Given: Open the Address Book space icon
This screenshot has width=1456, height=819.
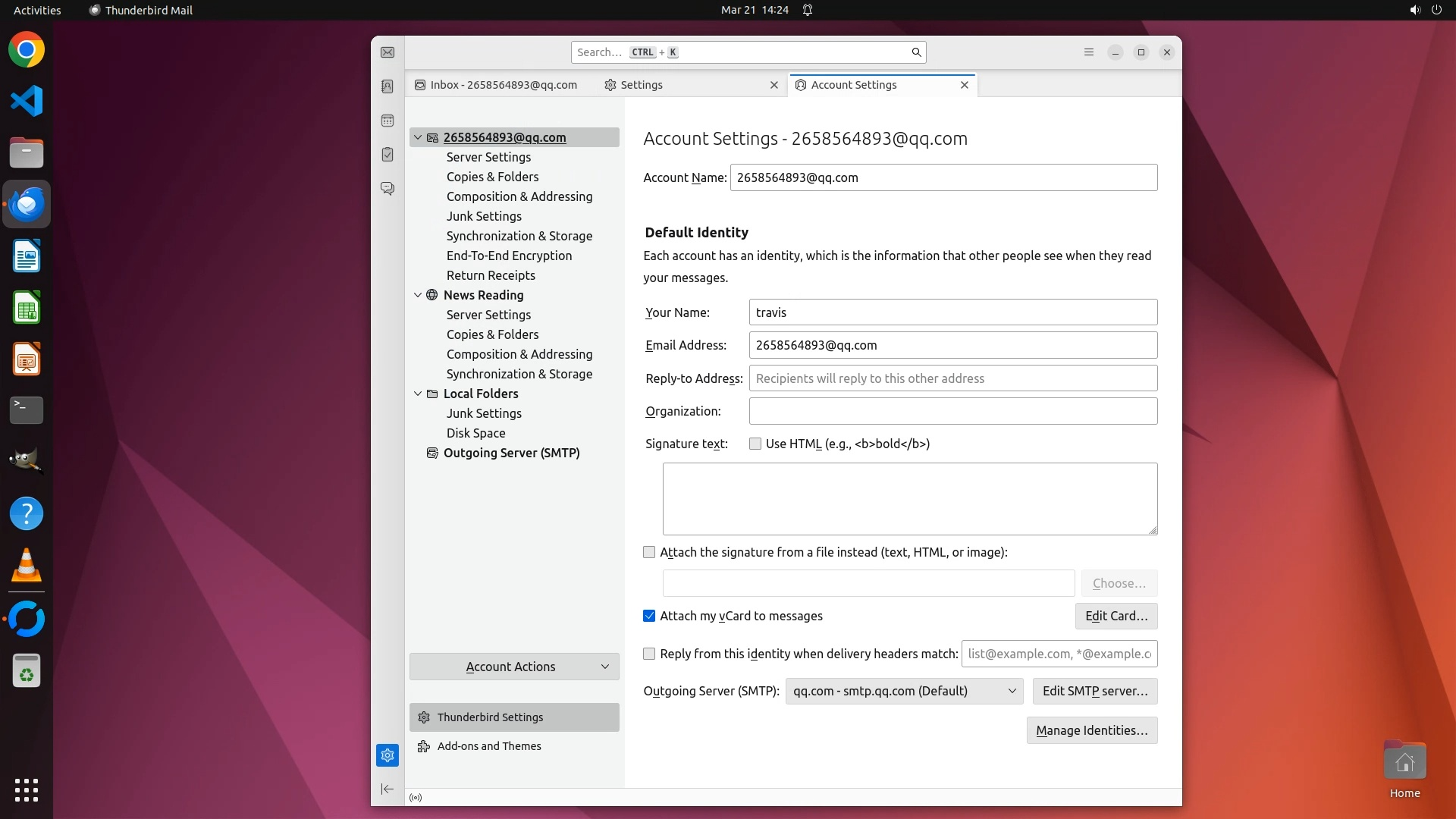Looking at the screenshot, I should (388, 86).
